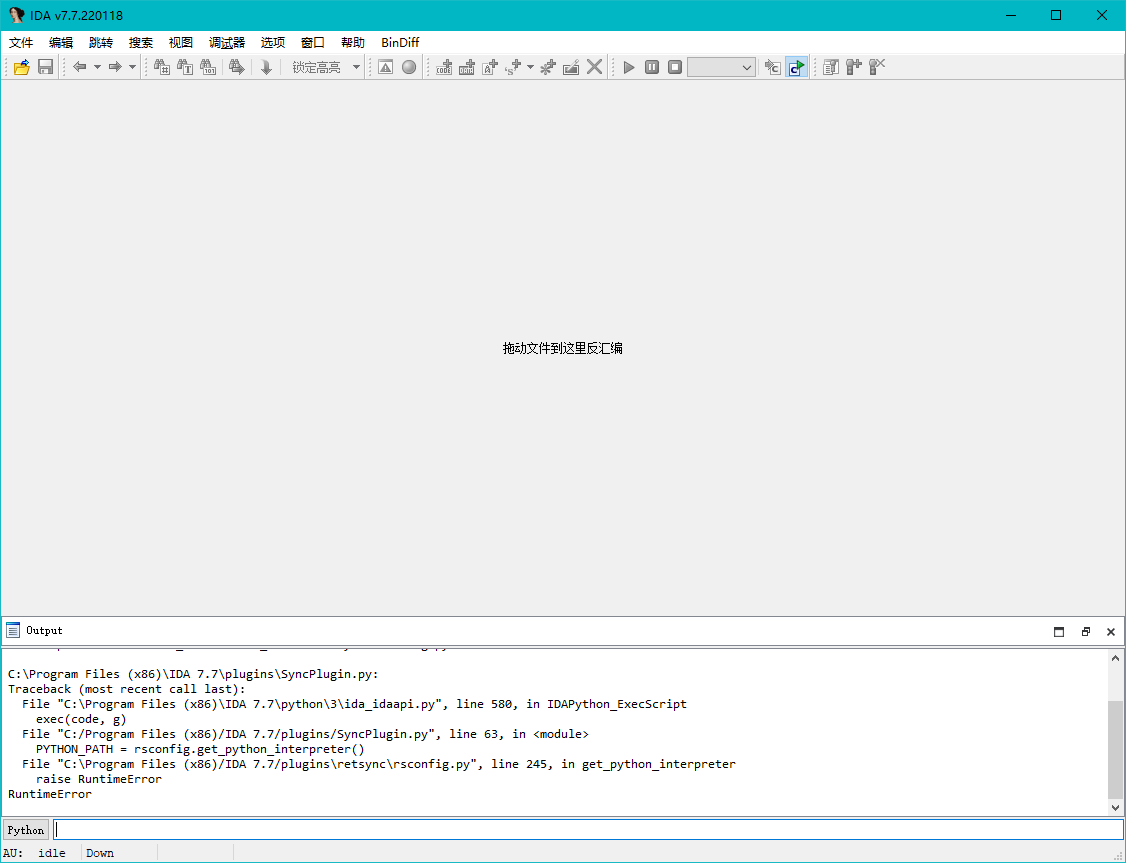Click the search immediate value binoculars icon
This screenshot has width=1126, height=863.
[x=162, y=67]
